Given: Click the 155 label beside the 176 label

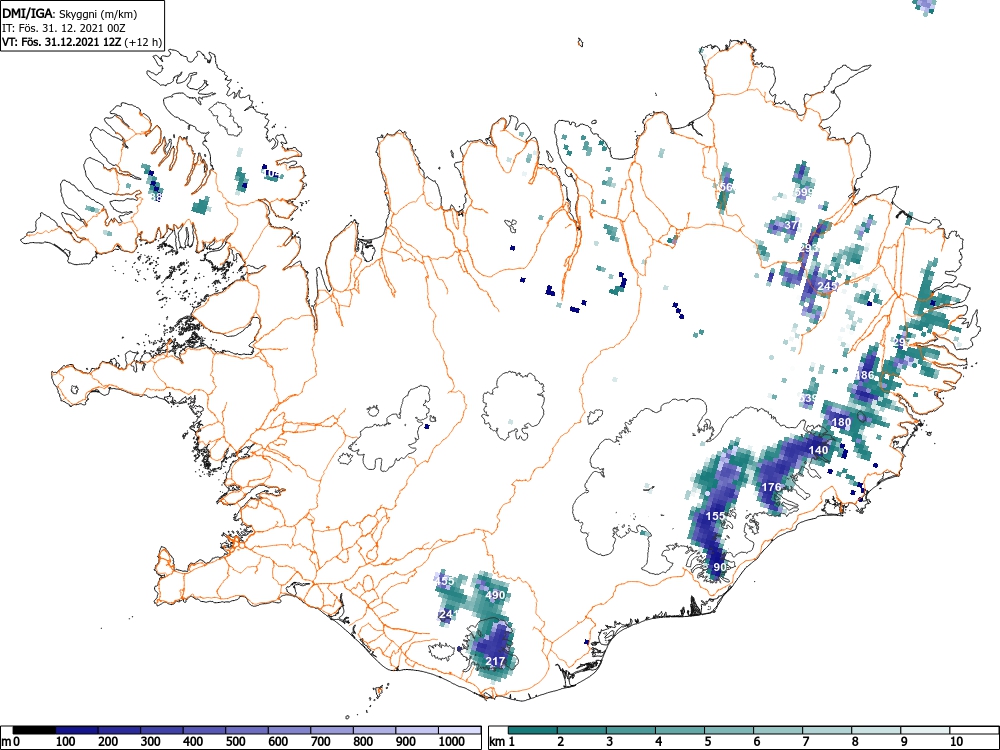Looking at the screenshot, I should pyautogui.click(x=716, y=516).
